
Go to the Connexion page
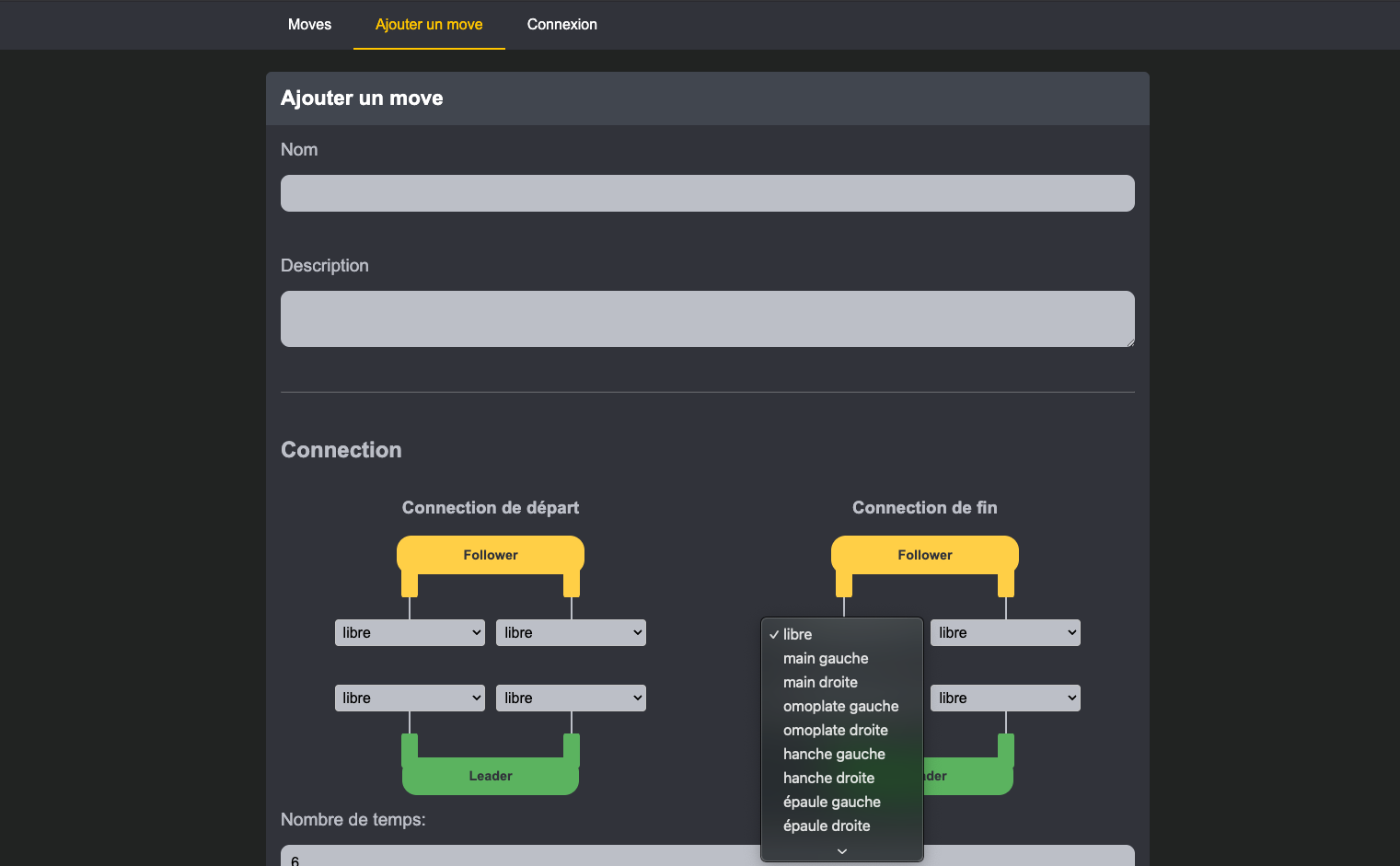point(561,25)
